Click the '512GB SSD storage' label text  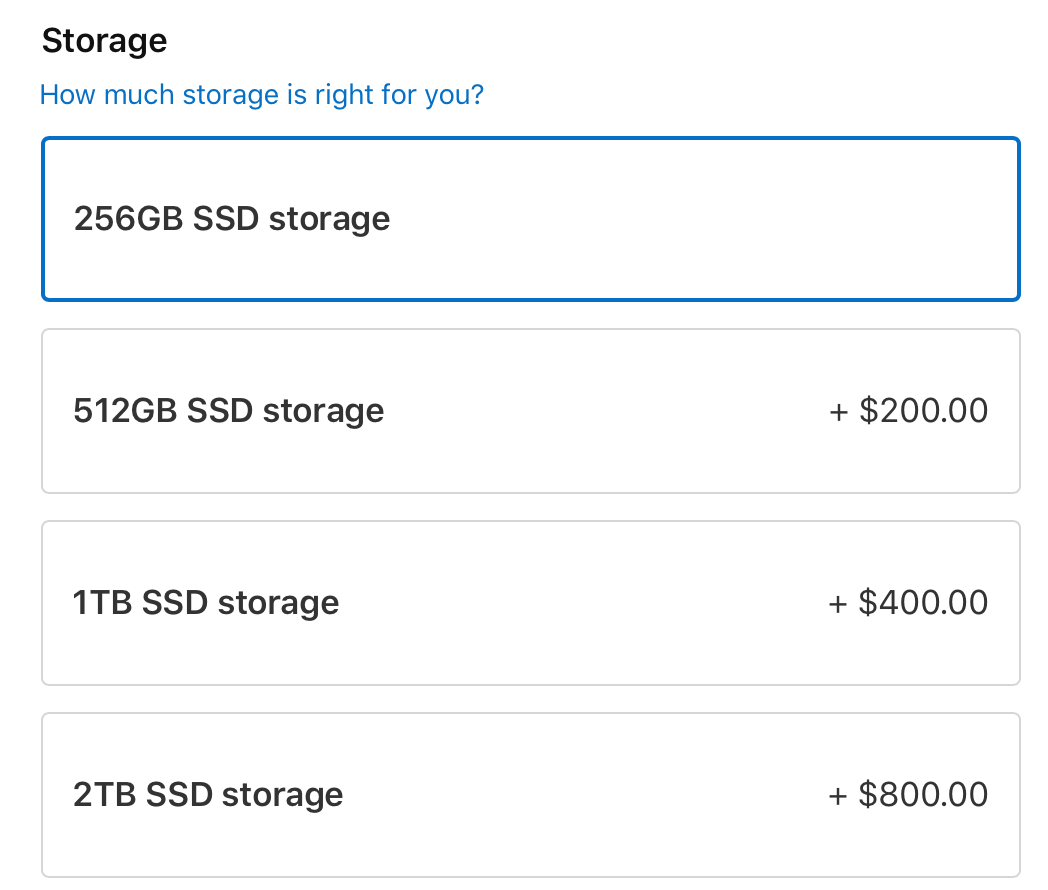click(229, 411)
